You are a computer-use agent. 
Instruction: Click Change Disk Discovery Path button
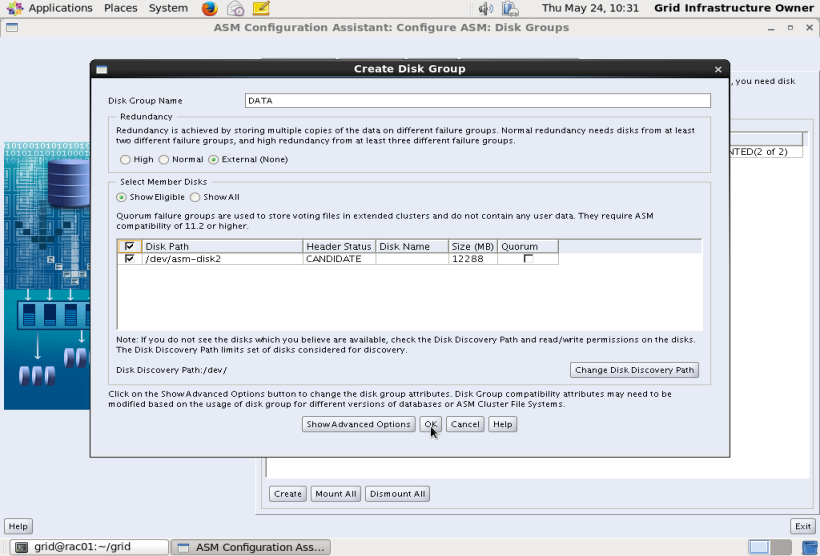click(634, 370)
